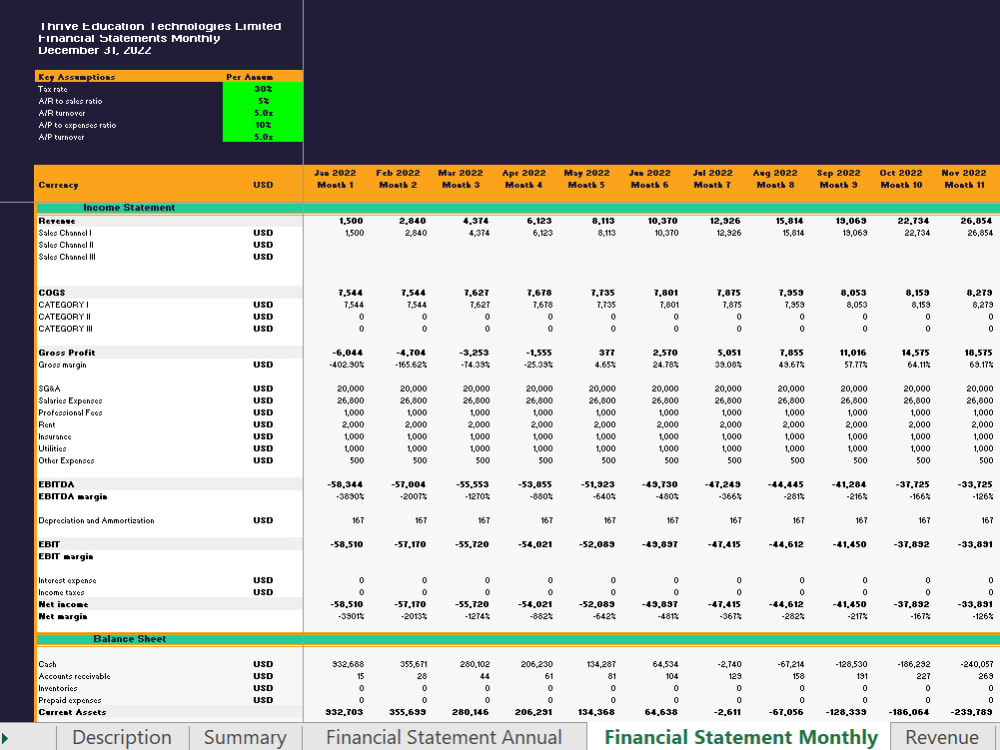The image size is (1000, 750).
Task: Select Jan 2022 Cash value 932,688
Action: [x=348, y=664]
